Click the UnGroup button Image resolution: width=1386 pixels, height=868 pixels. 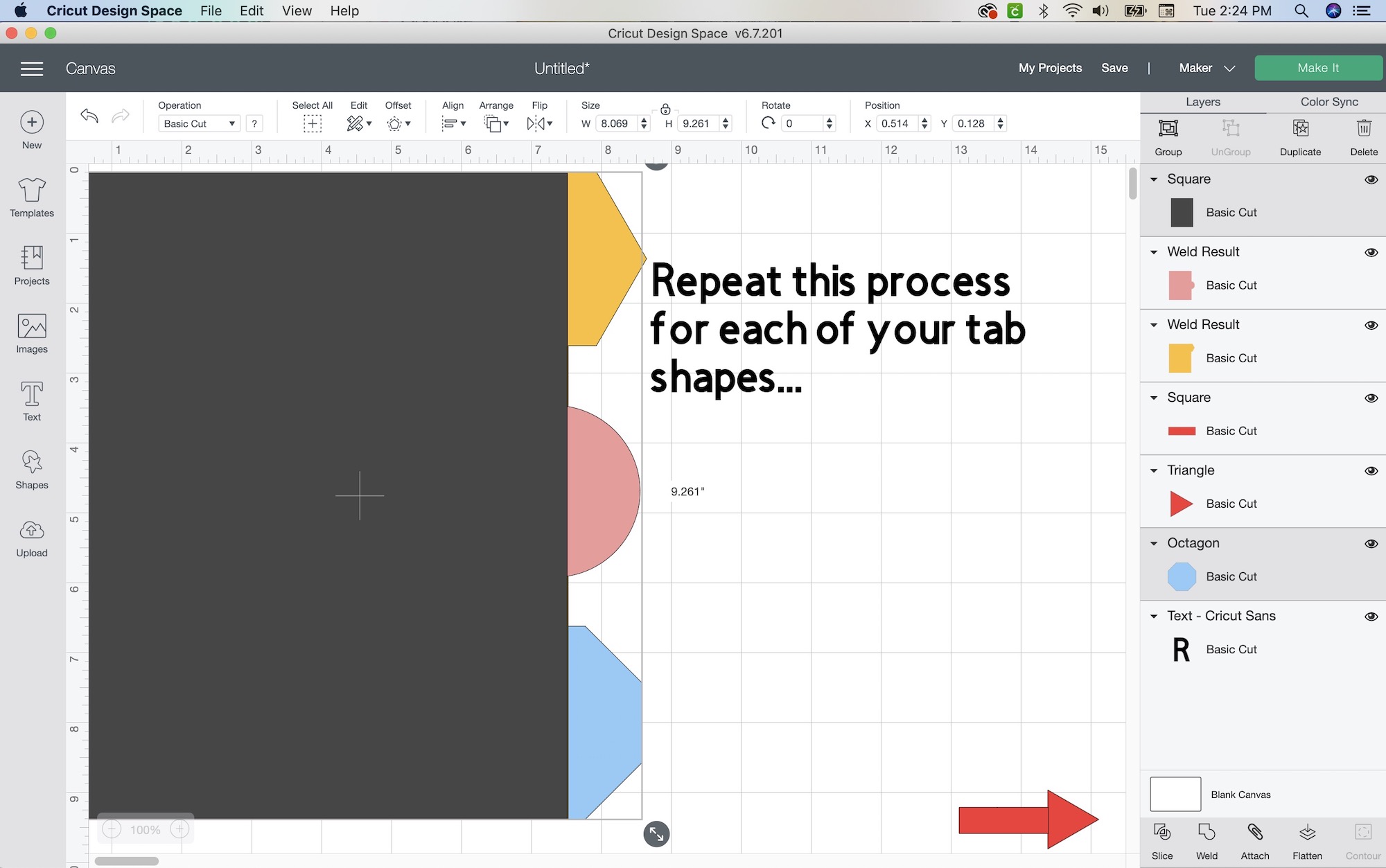1231,137
